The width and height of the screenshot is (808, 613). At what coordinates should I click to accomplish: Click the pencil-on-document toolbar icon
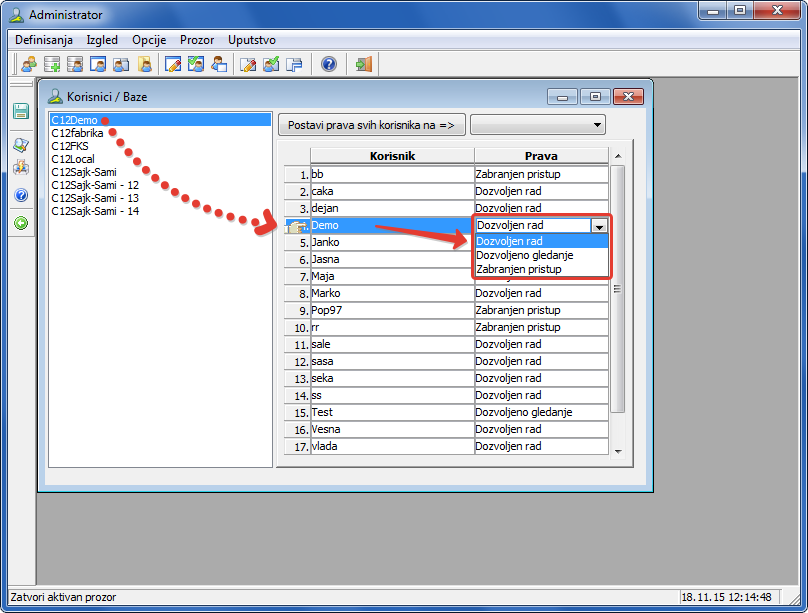pos(248,64)
